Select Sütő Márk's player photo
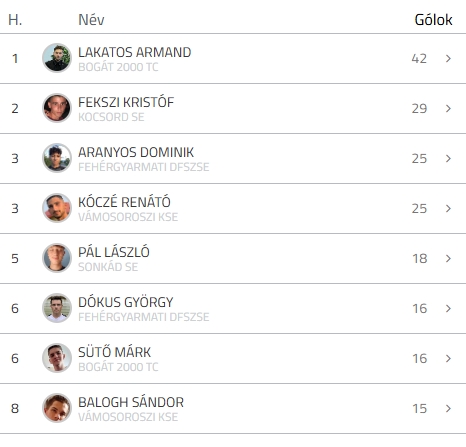The width and height of the screenshot is (466, 447). coord(57,358)
